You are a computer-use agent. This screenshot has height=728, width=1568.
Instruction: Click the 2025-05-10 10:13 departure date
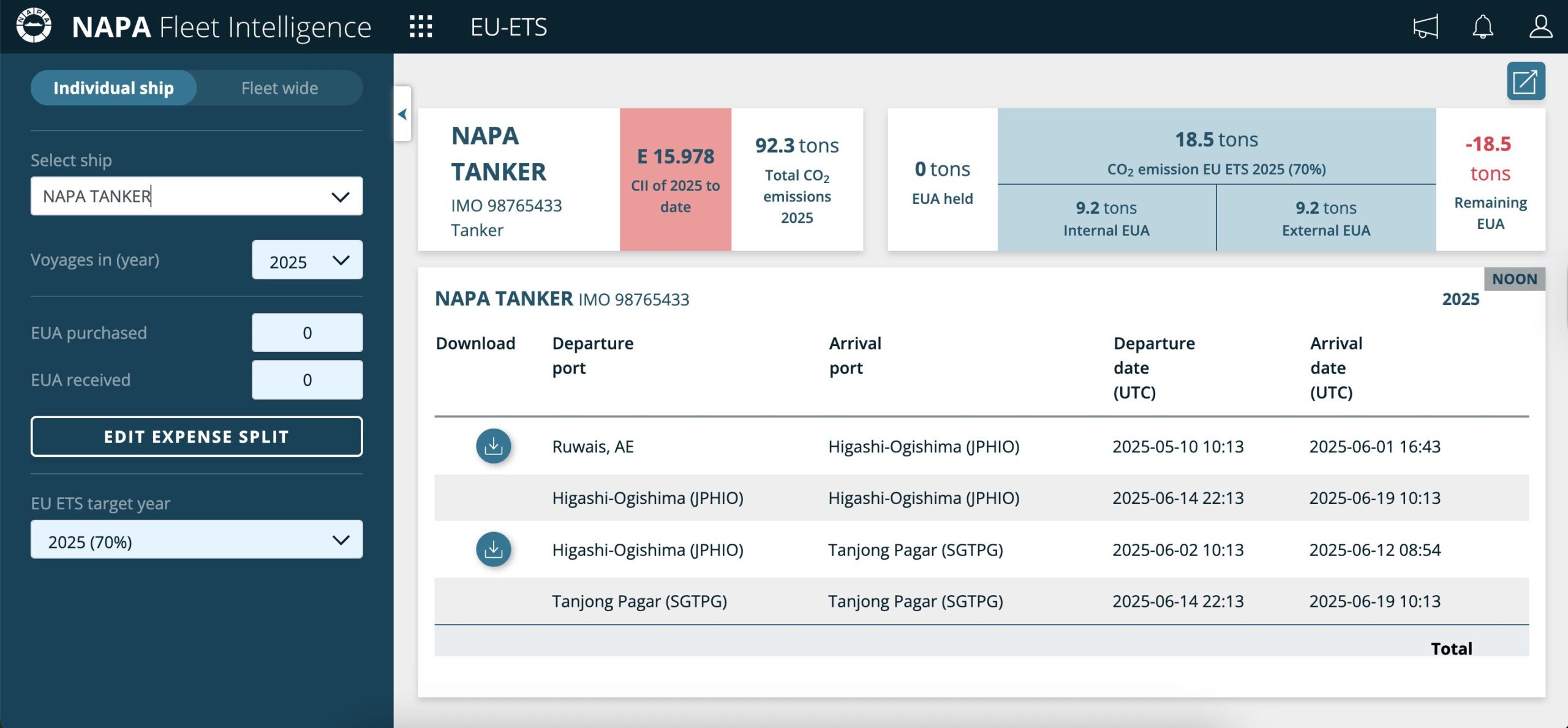point(1178,446)
